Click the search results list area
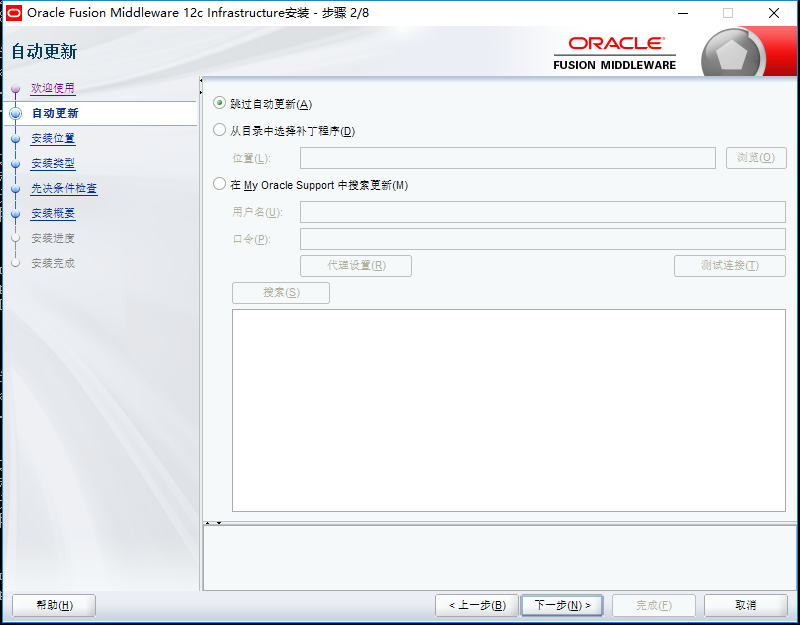This screenshot has width=800, height=625. tap(509, 410)
